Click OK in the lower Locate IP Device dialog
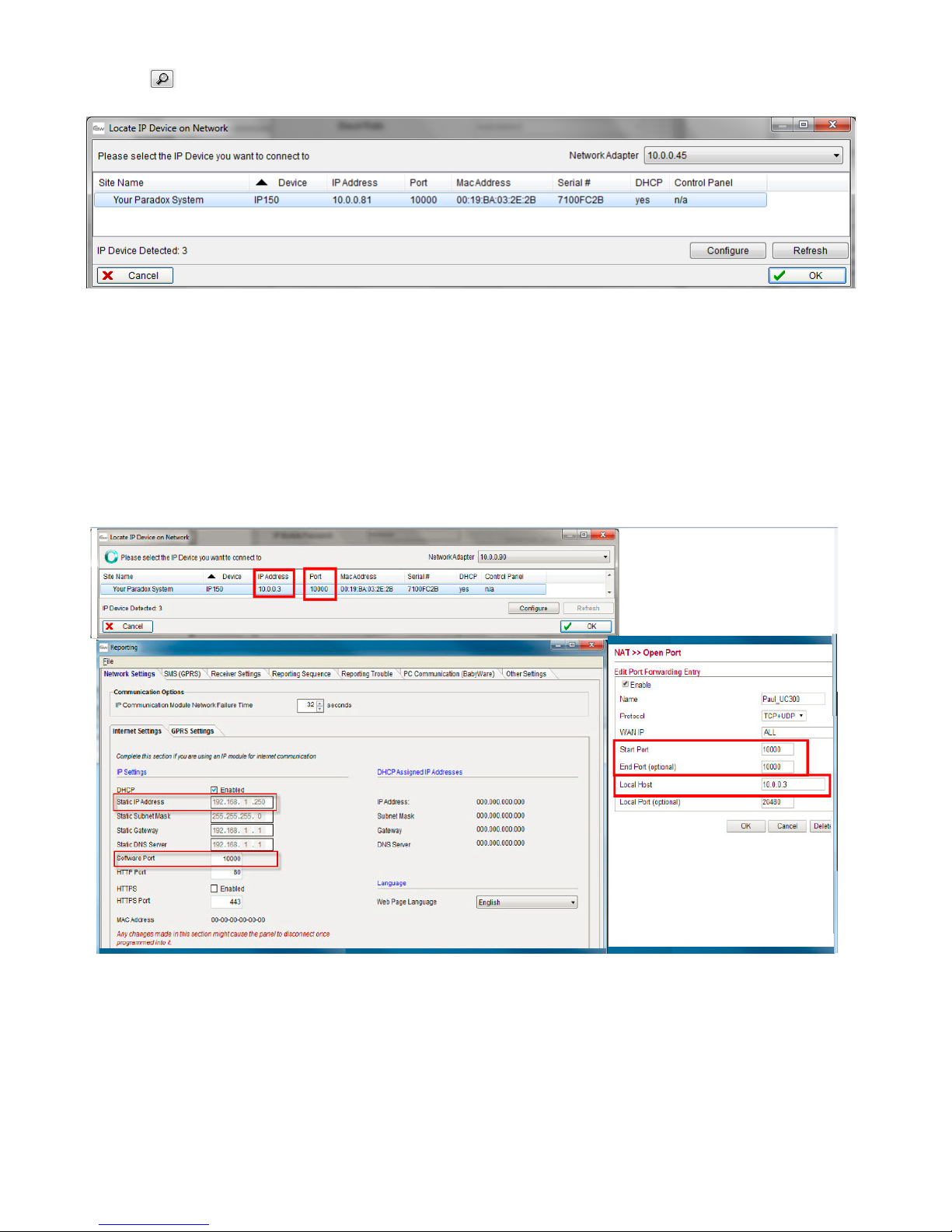This screenshot has width=952, height=1232. tap(586, 626)
